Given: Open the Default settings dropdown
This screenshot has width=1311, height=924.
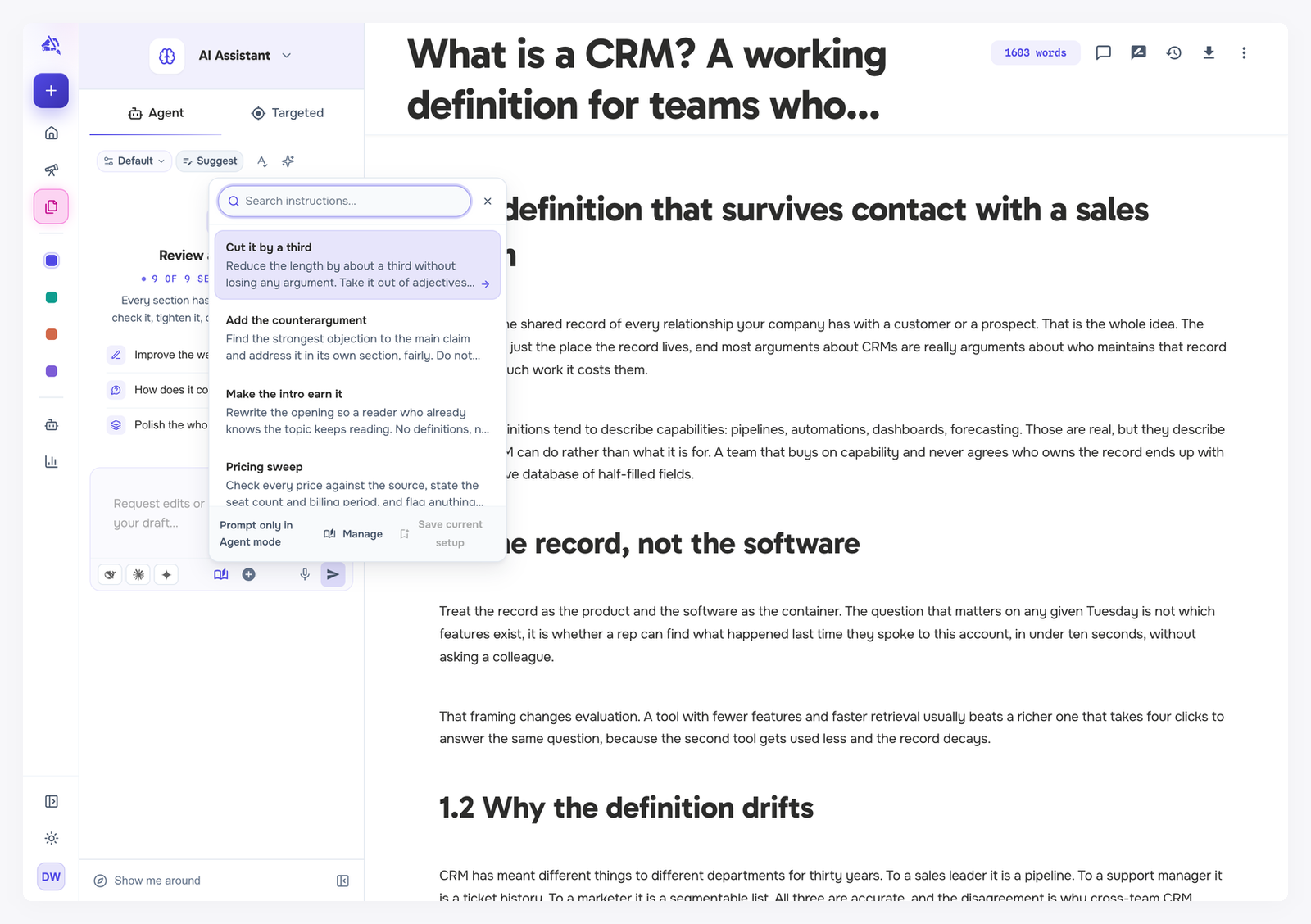Looking at the screenshot, I should pos(134,161).
